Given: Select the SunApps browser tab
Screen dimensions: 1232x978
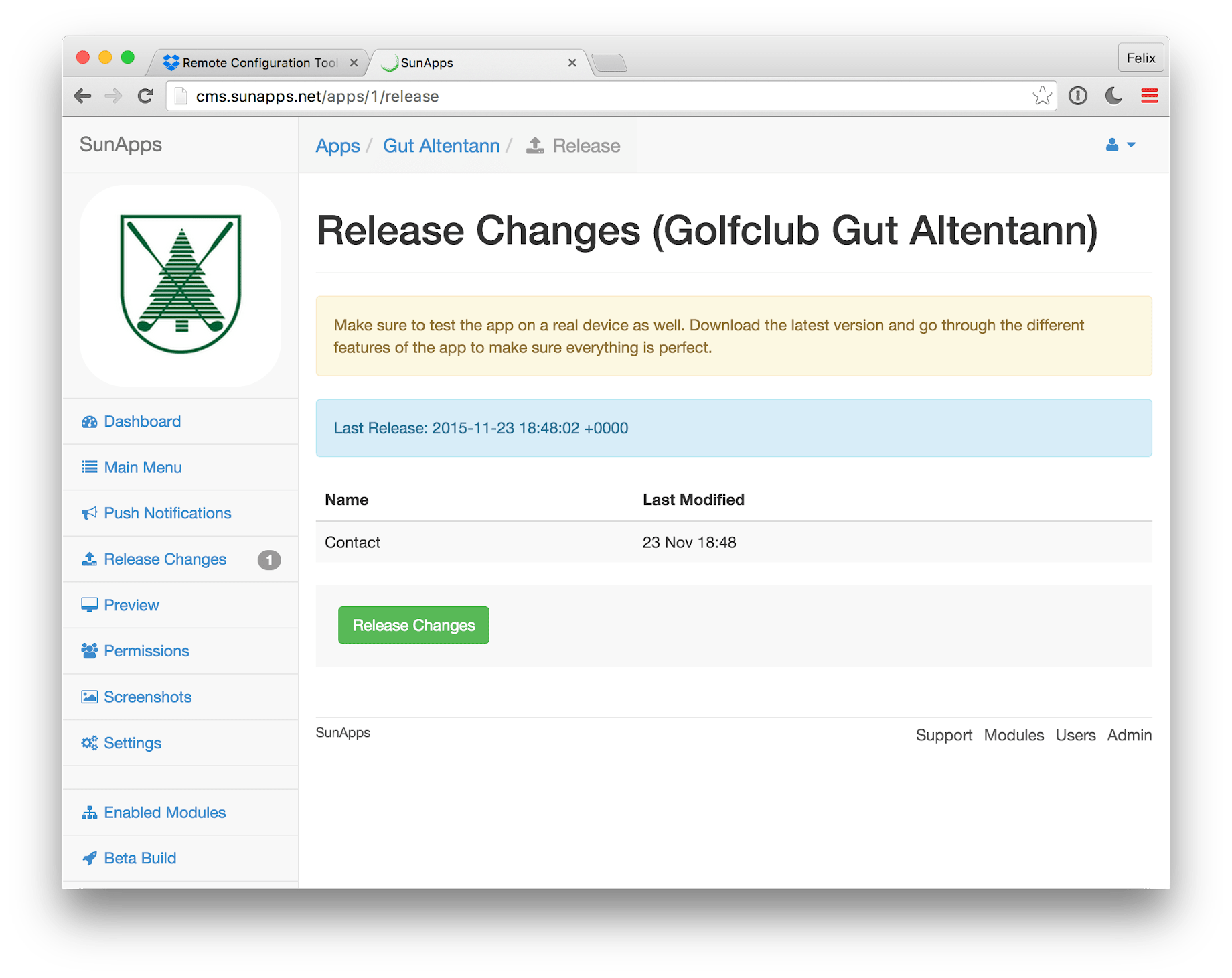Looking at the screenshot, I should [x=479, y=62].
